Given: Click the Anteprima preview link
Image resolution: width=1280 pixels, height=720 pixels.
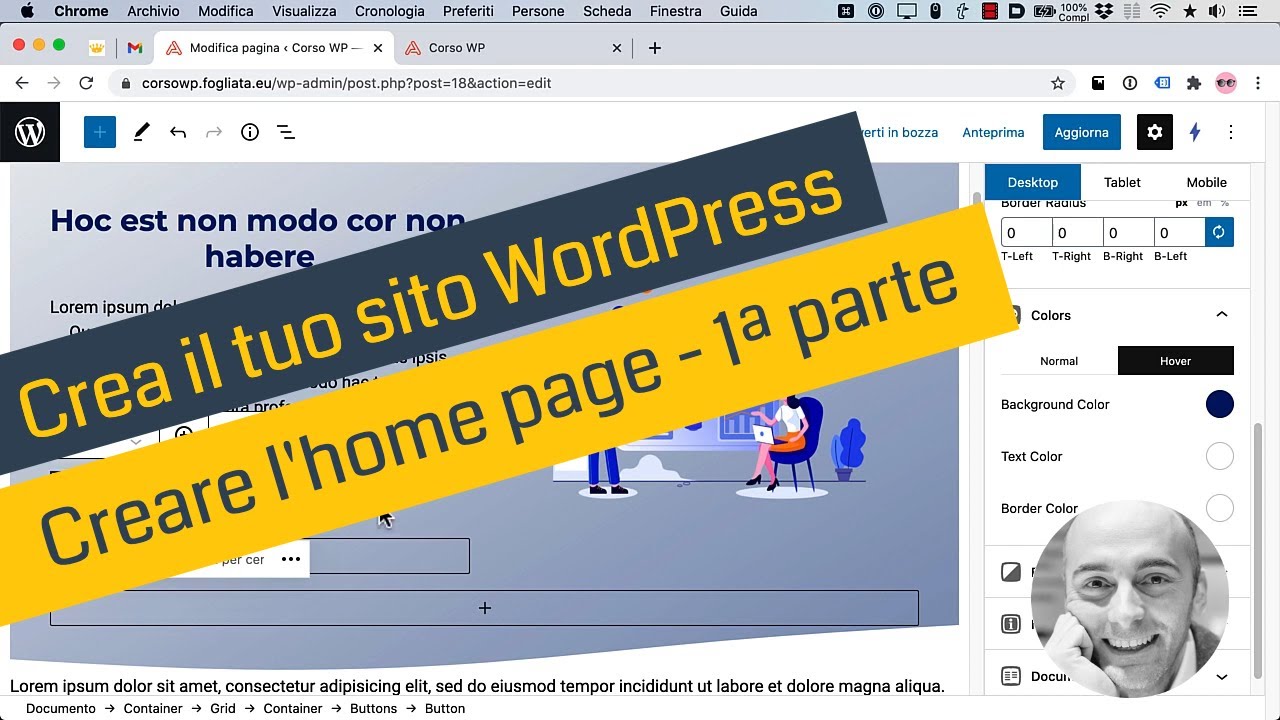Looking at the screenshot, I should pyautogui.click(x=993, y=132).
